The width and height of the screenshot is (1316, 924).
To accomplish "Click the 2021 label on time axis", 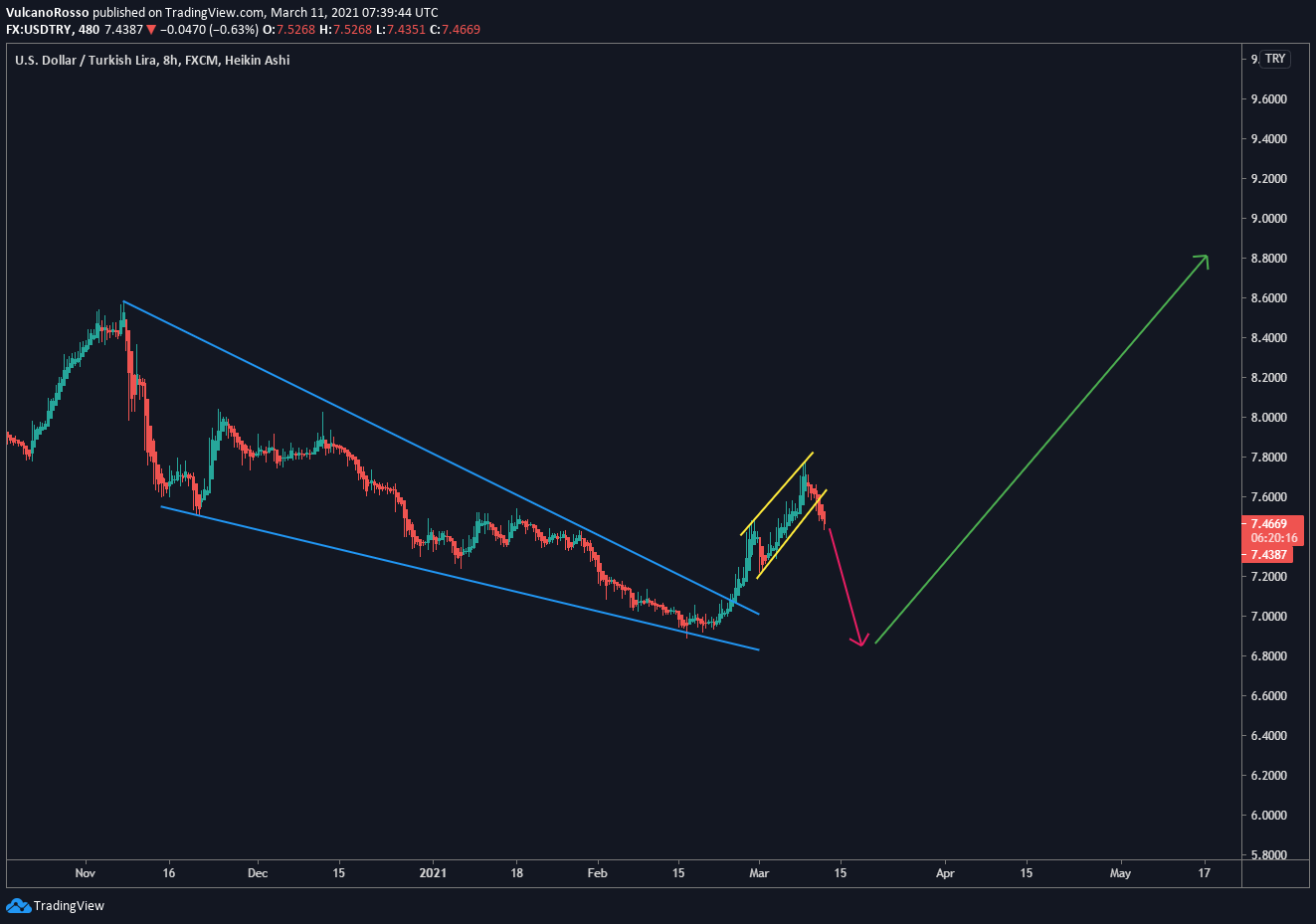I will pos(433,873).
